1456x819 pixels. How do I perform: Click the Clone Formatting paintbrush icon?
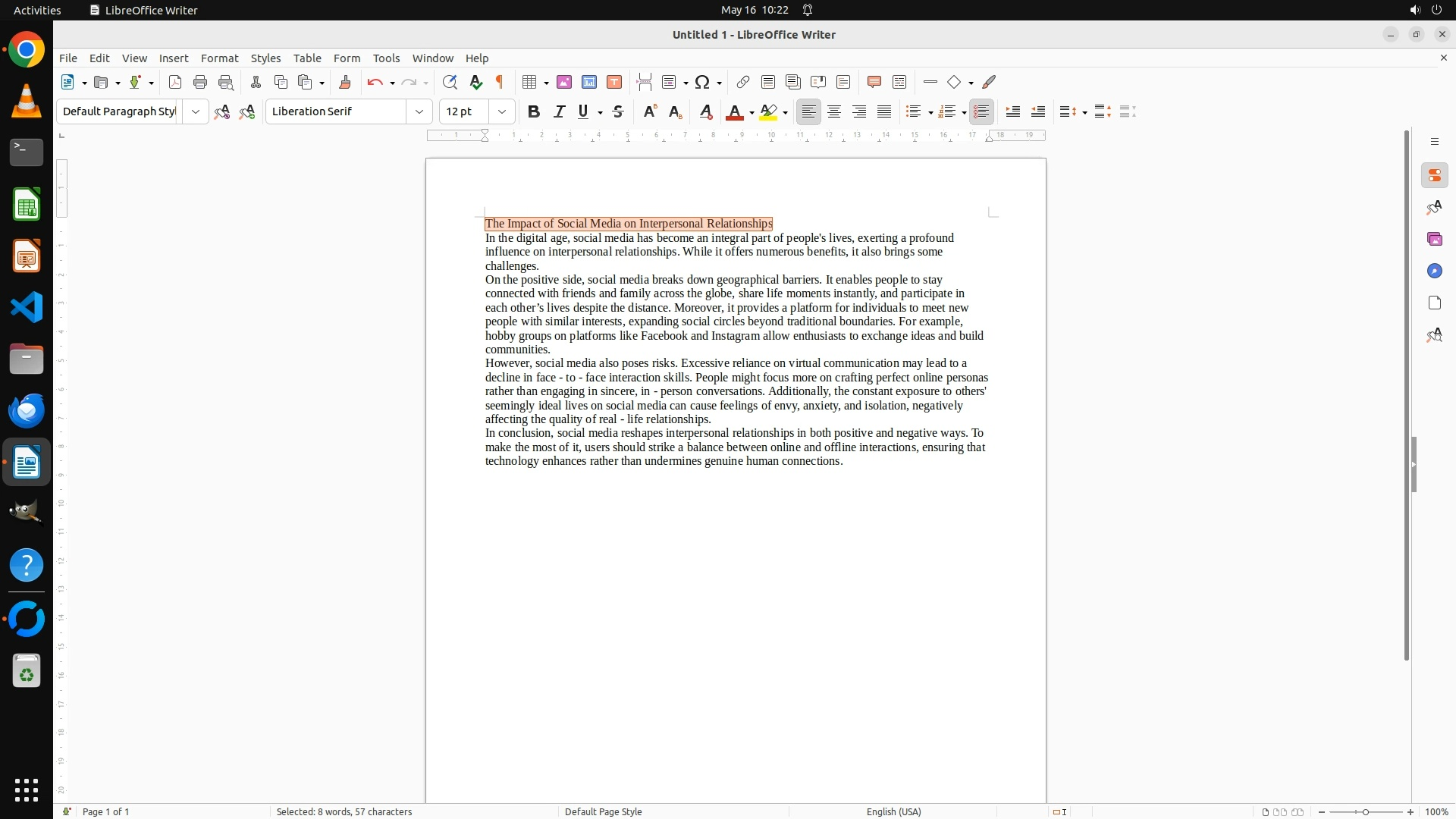pos(345,82)
